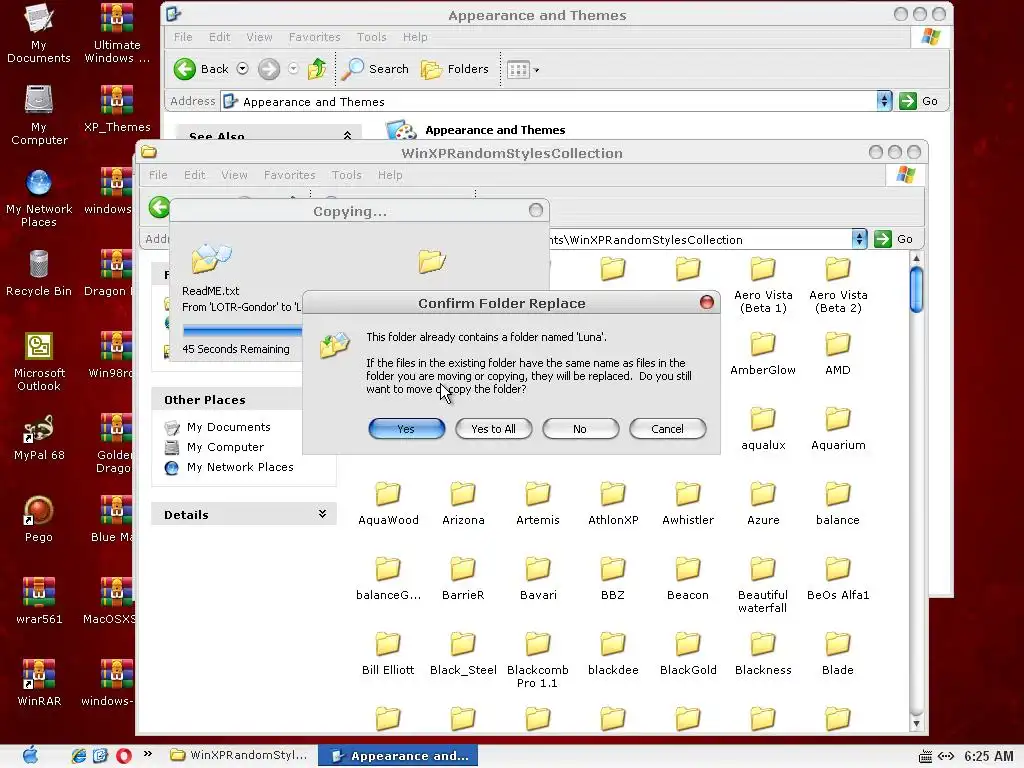This screenshot has height=768, width=1024.
Task: Expand quick launch overflow chevron
Action: 148,754
